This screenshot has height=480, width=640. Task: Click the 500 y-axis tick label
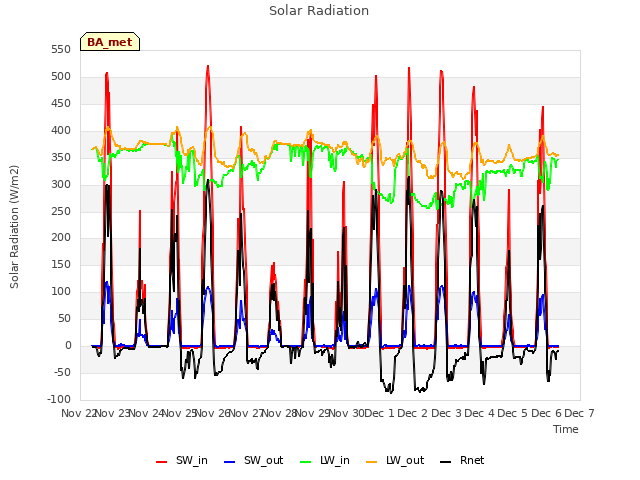click(x=61, y=77)
